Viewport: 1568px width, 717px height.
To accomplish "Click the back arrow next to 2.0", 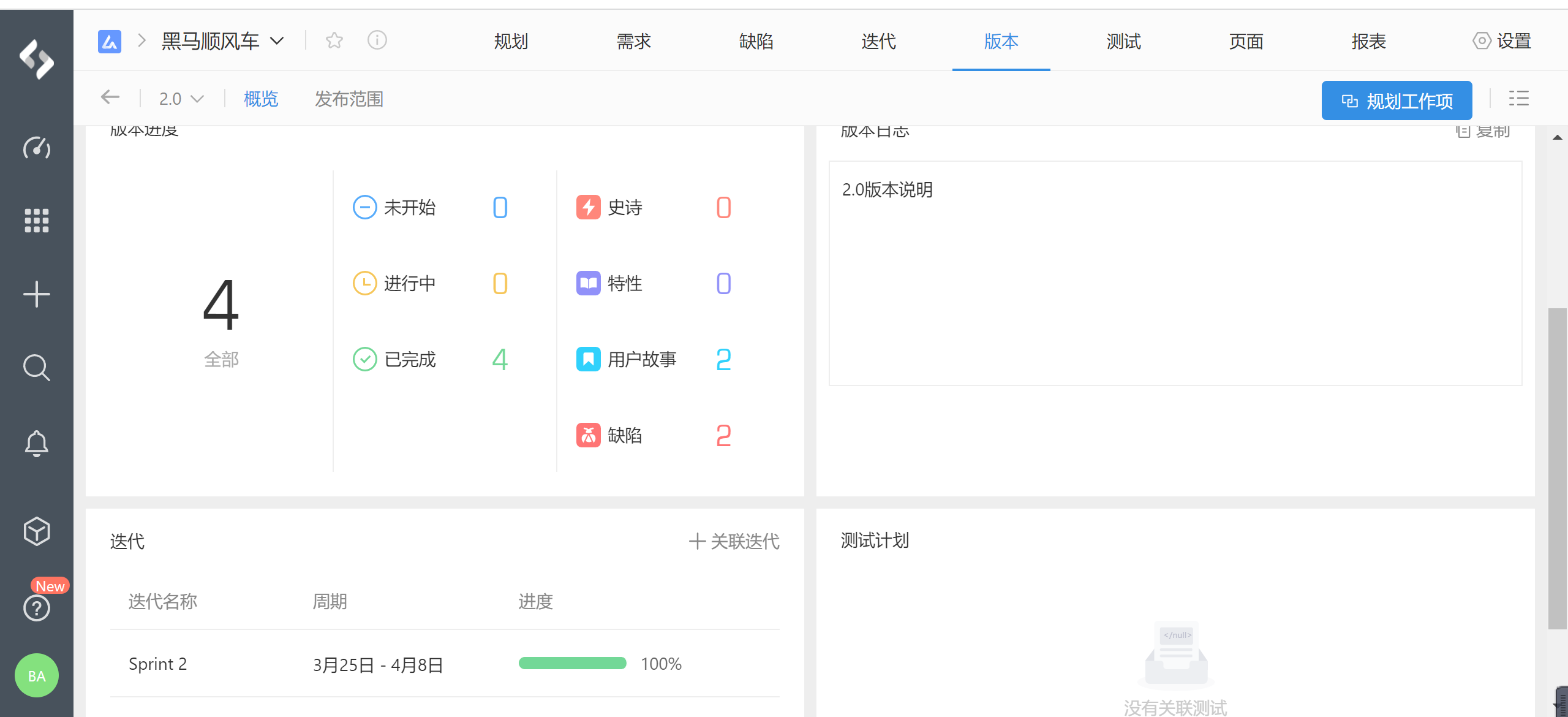I will [x=110, y=97].
